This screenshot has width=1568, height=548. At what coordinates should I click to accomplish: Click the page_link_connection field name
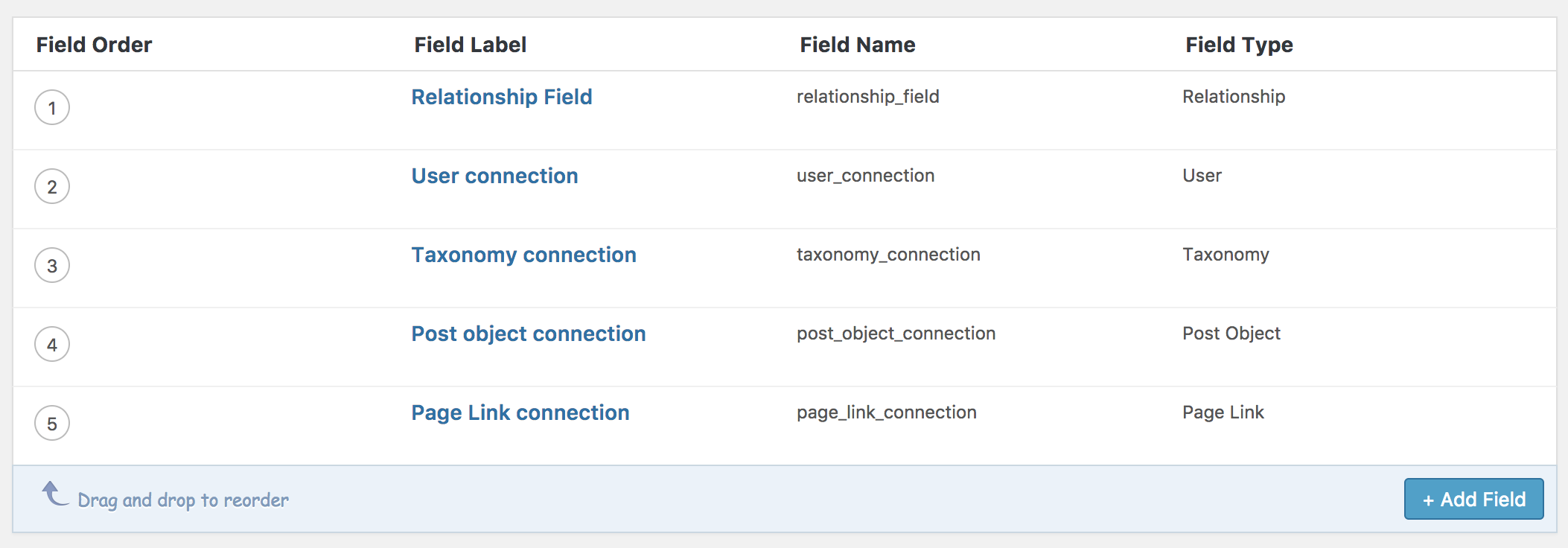(887, 412)
